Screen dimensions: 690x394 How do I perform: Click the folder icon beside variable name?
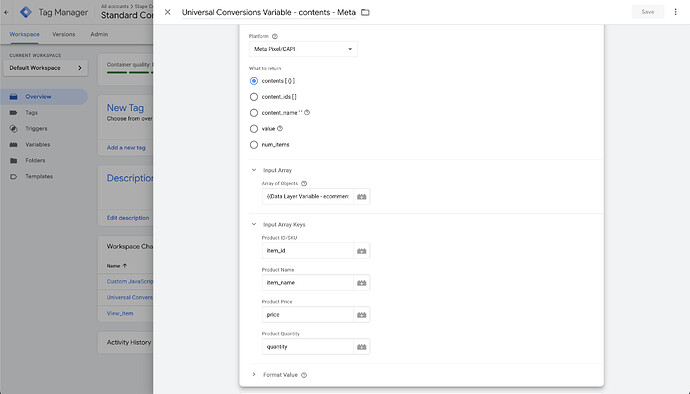coord(365,12)
